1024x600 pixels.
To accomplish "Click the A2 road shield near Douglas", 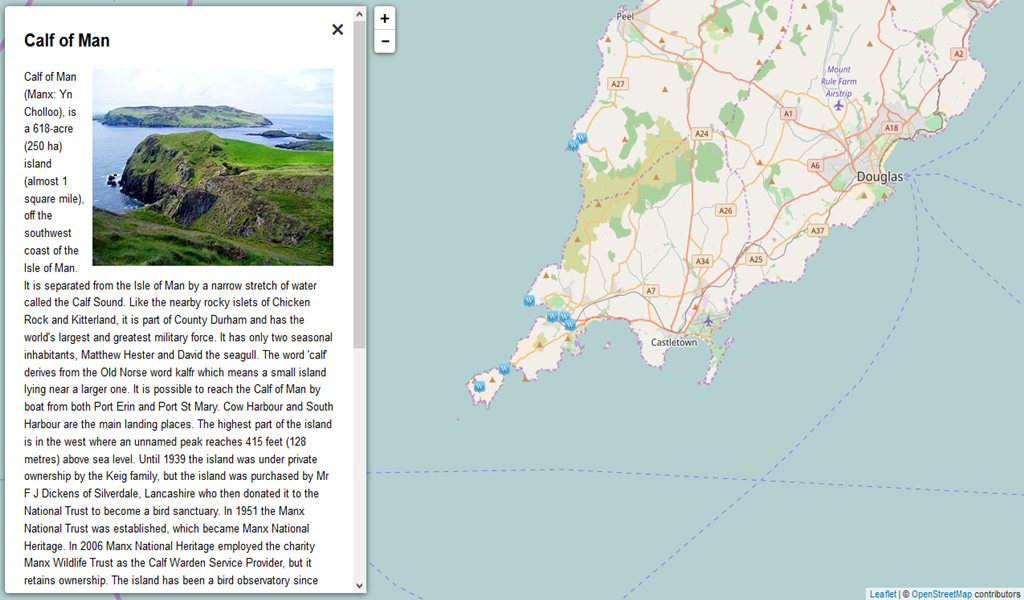I will pyautogui.click(x=958, y=54).
